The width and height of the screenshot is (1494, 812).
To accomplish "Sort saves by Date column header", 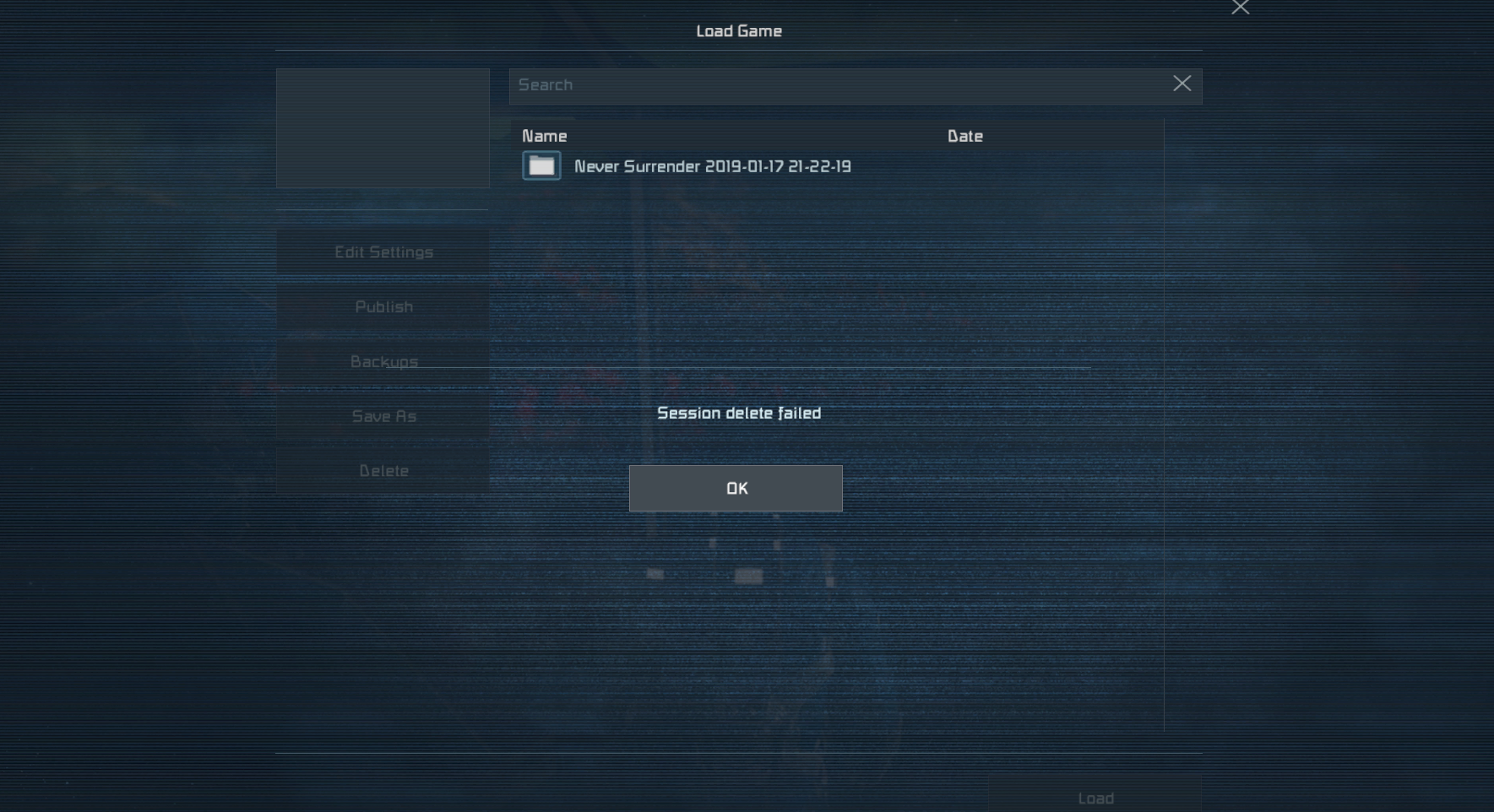I will click(x=964, y=136).
